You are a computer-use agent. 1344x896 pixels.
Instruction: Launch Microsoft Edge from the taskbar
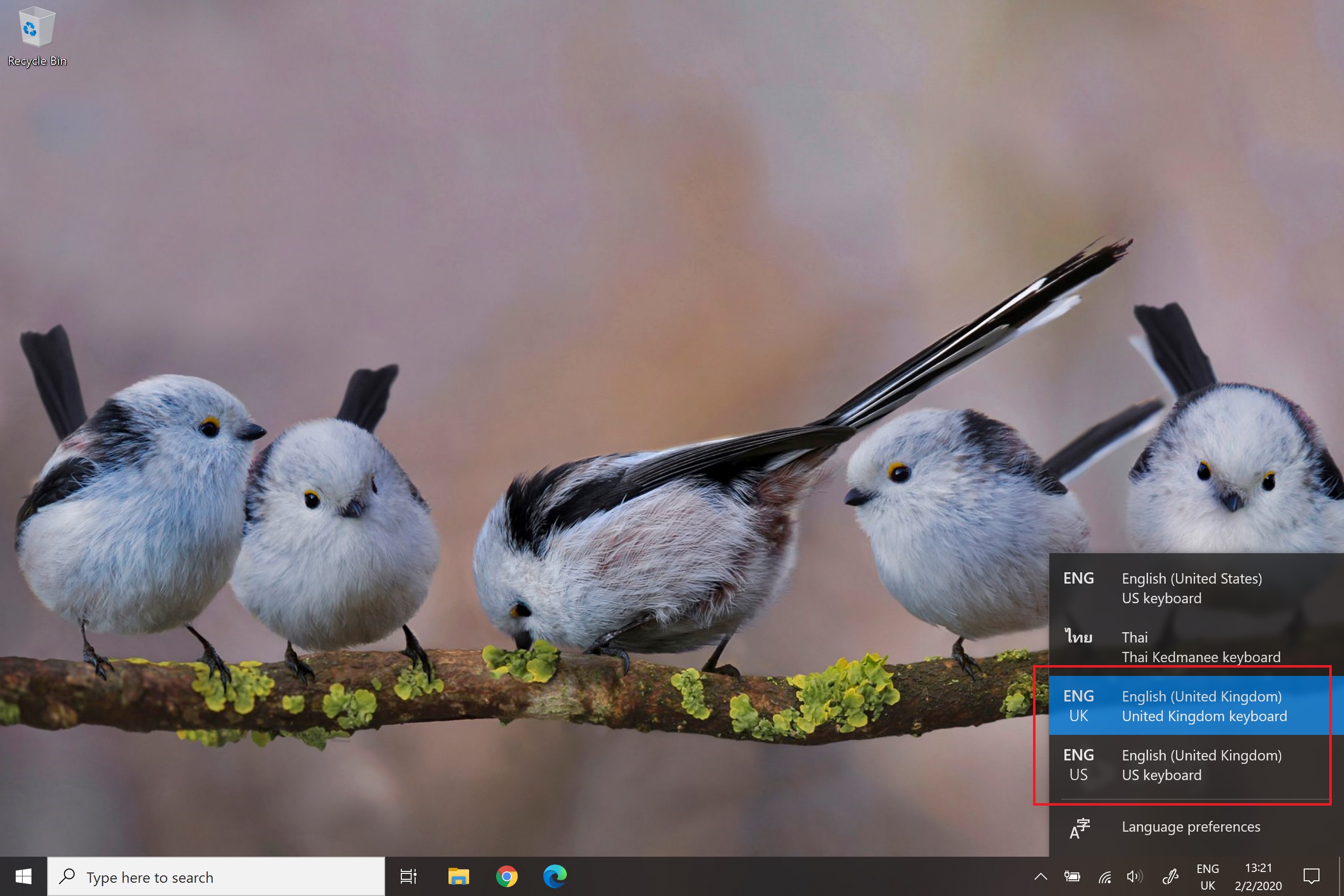coord(554,876)
